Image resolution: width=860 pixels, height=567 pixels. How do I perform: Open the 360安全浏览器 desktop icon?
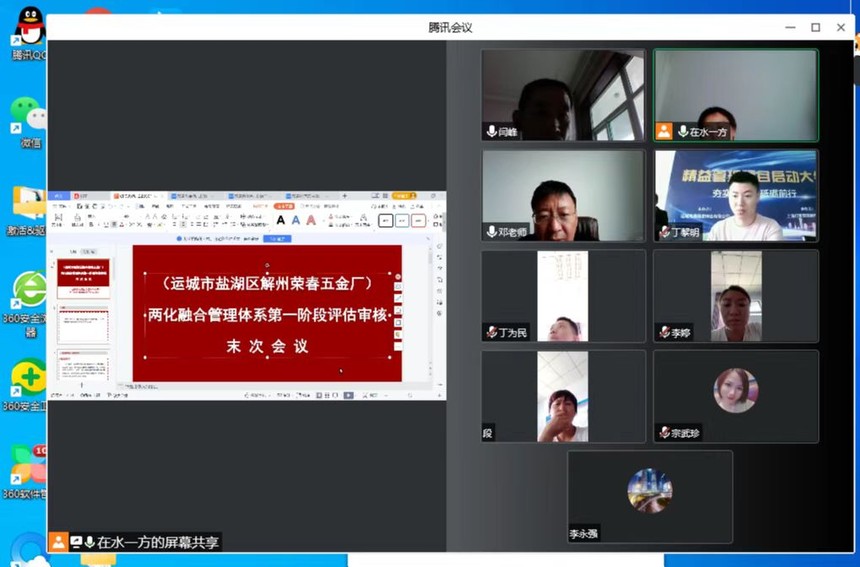pyautogui.click(x=31, y=290)
